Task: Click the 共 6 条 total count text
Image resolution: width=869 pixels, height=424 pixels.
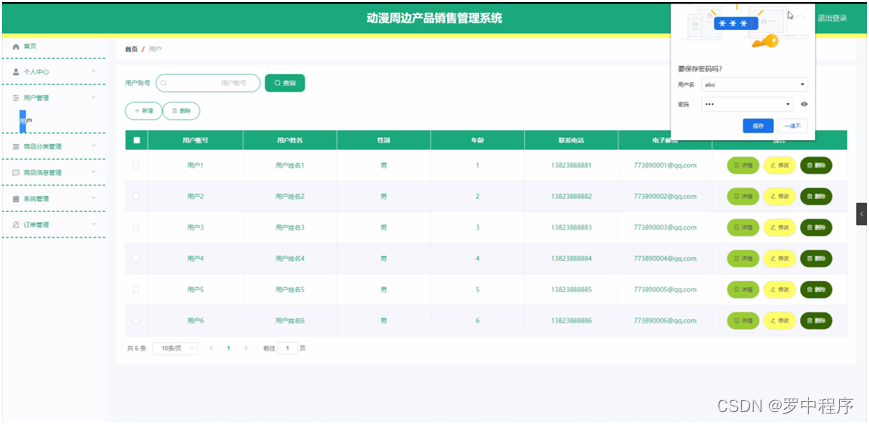Action: (x=136, y=348)
